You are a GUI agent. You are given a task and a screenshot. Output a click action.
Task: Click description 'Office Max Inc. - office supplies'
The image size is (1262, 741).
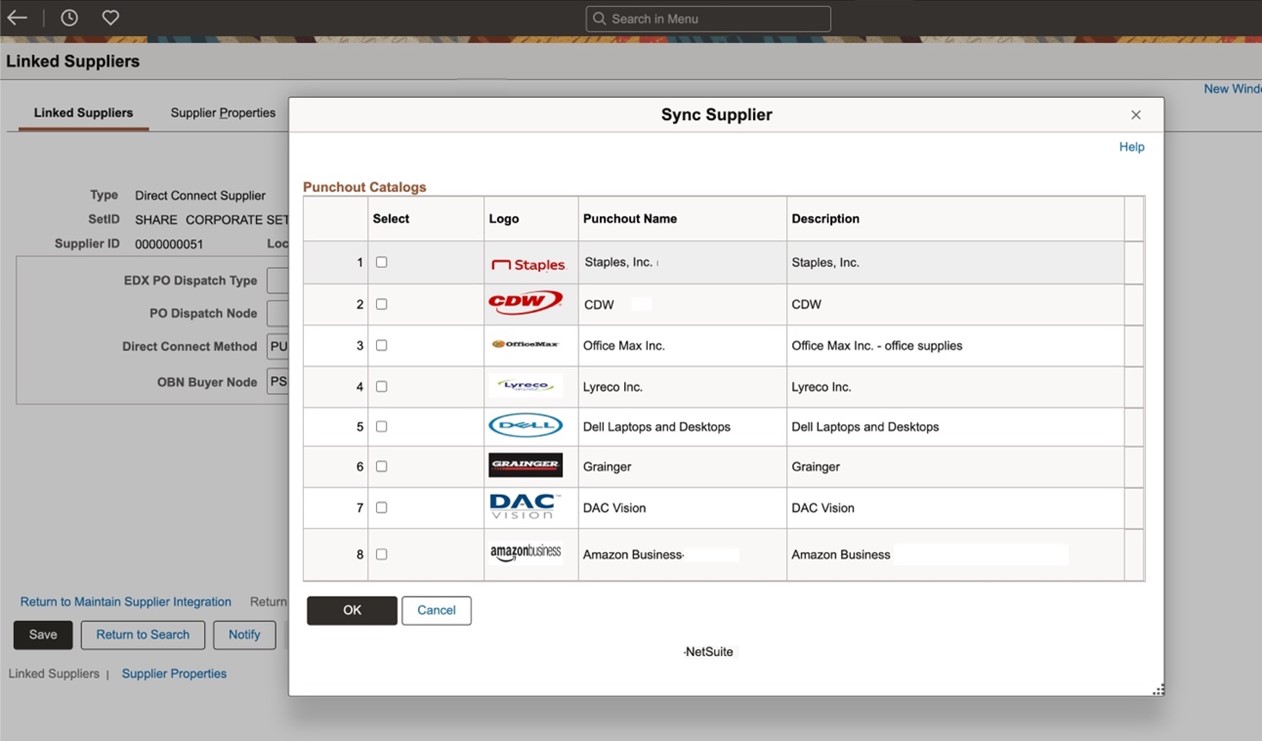877,346
